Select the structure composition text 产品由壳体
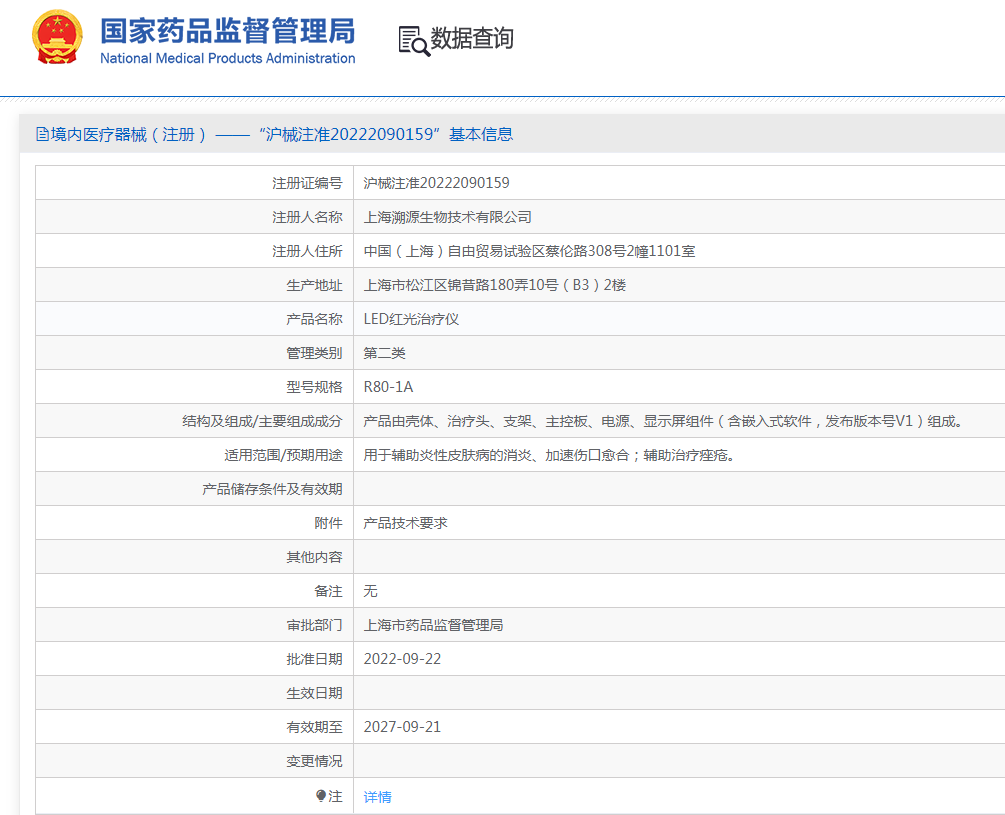The width and height of the screenshot is (1005, 815). tap(663, 421)
